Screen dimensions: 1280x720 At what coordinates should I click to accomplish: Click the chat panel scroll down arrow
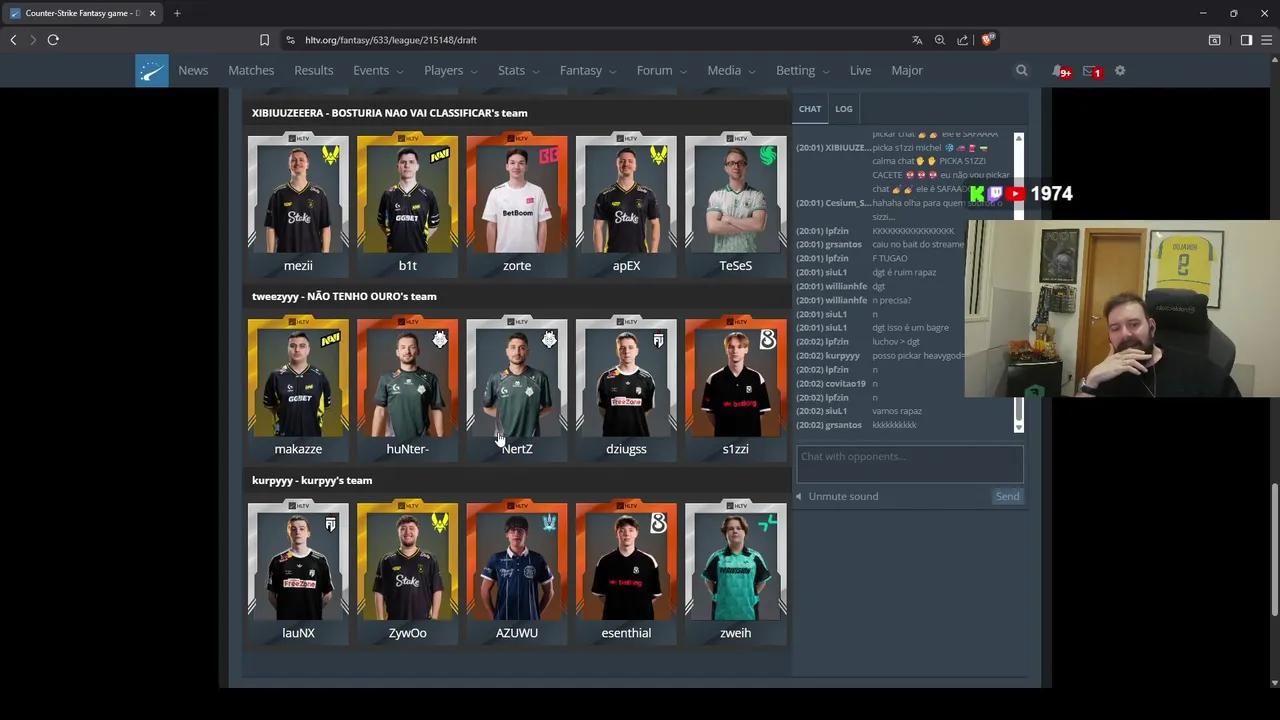pos(1019,427)
